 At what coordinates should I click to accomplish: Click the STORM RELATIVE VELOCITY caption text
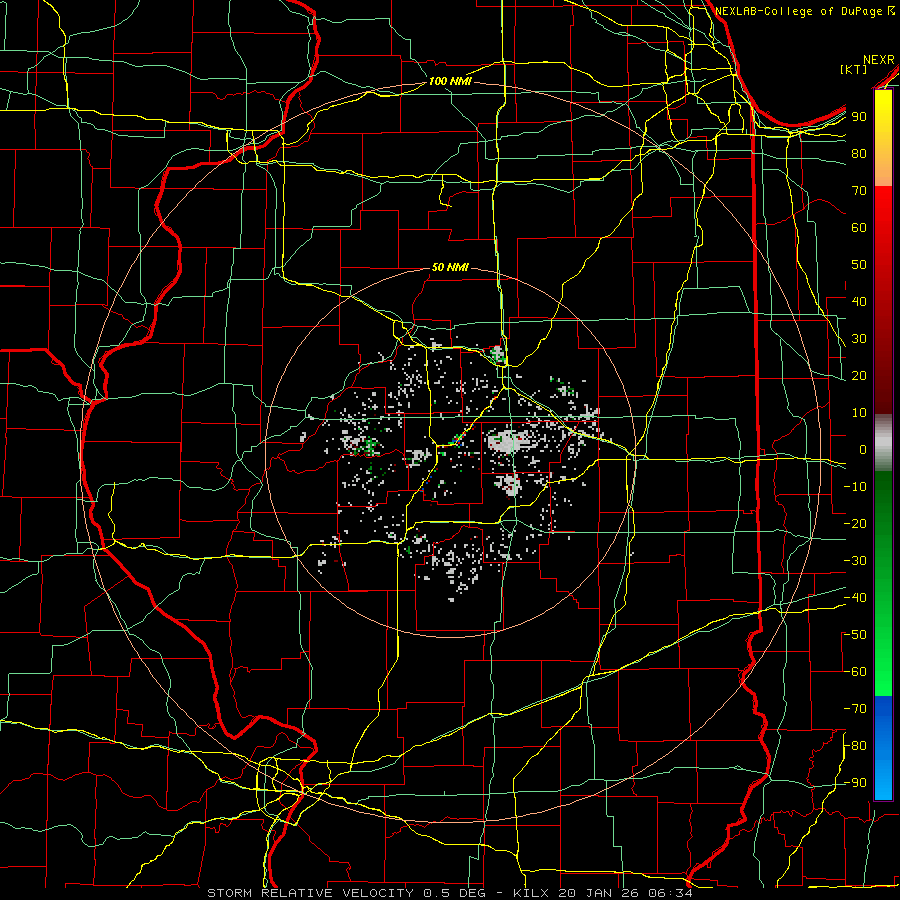(x=310, y=893)
